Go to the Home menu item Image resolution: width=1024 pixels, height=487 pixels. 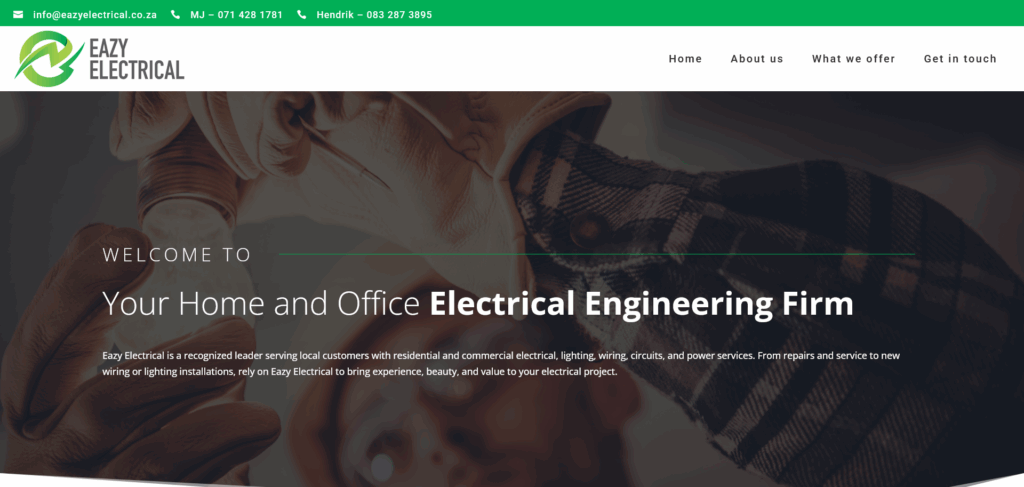685,59
